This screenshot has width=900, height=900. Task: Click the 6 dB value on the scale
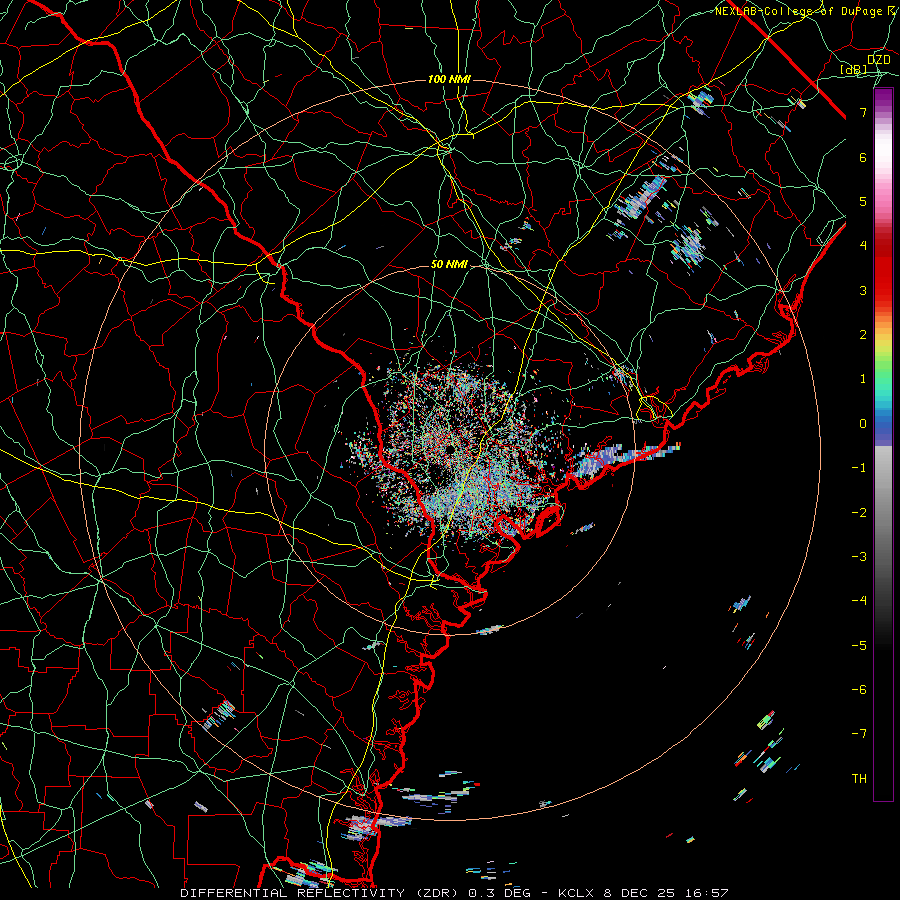point(863,157)
